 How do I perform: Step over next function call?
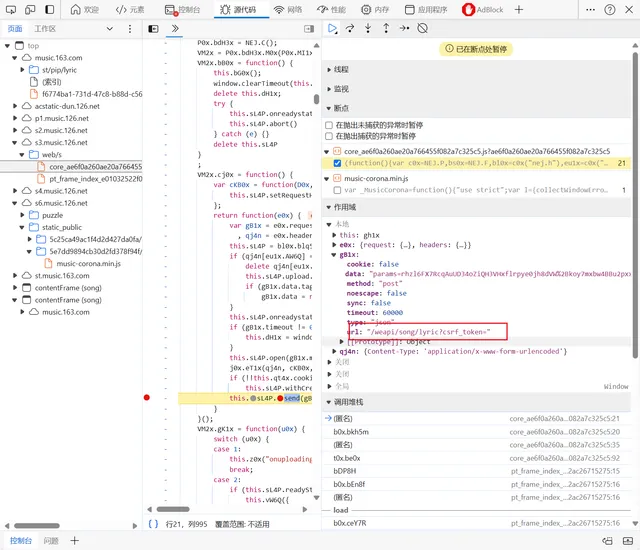click(350, 28)
